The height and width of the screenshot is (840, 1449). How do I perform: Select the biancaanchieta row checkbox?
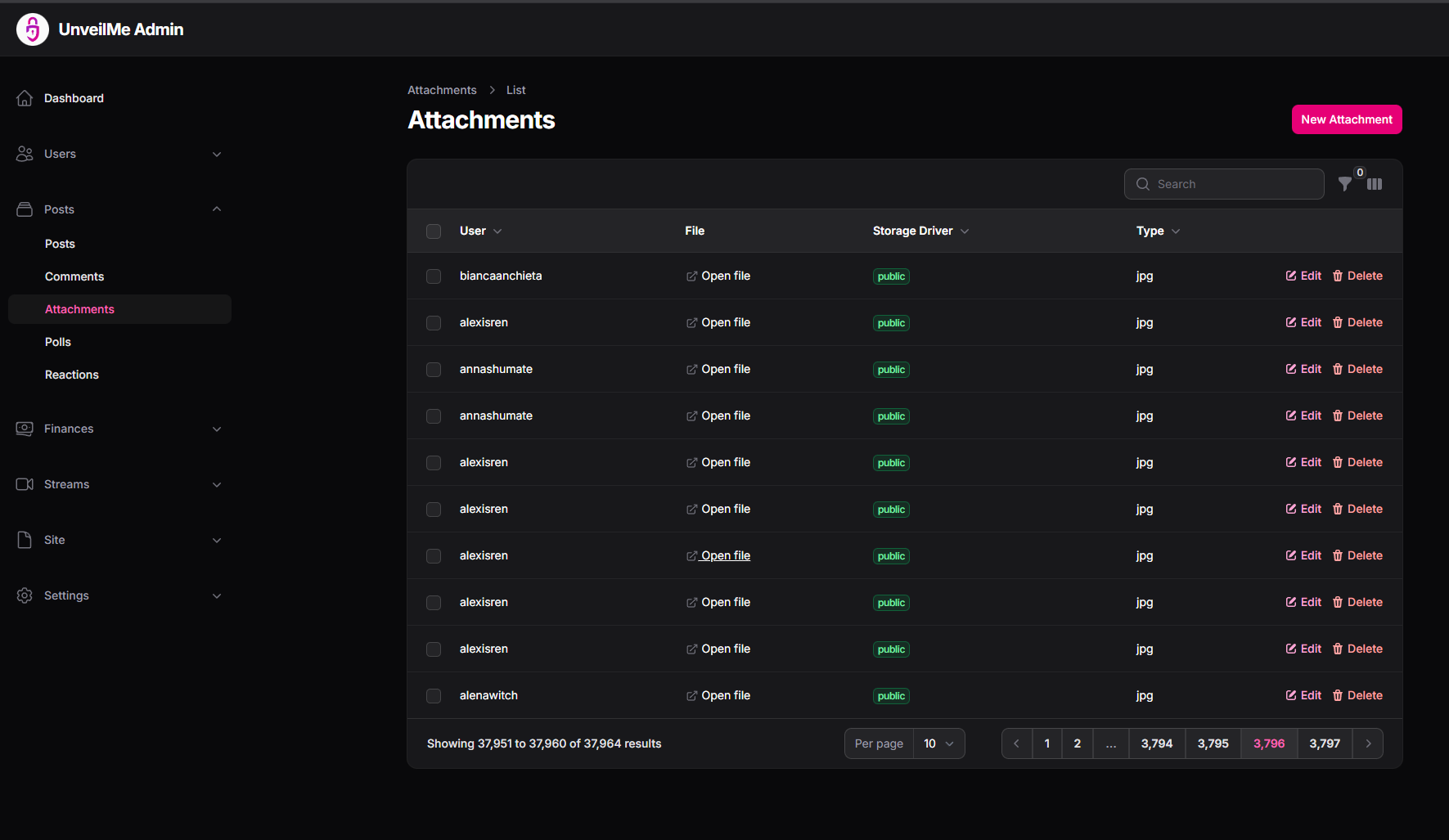[434, 276]
